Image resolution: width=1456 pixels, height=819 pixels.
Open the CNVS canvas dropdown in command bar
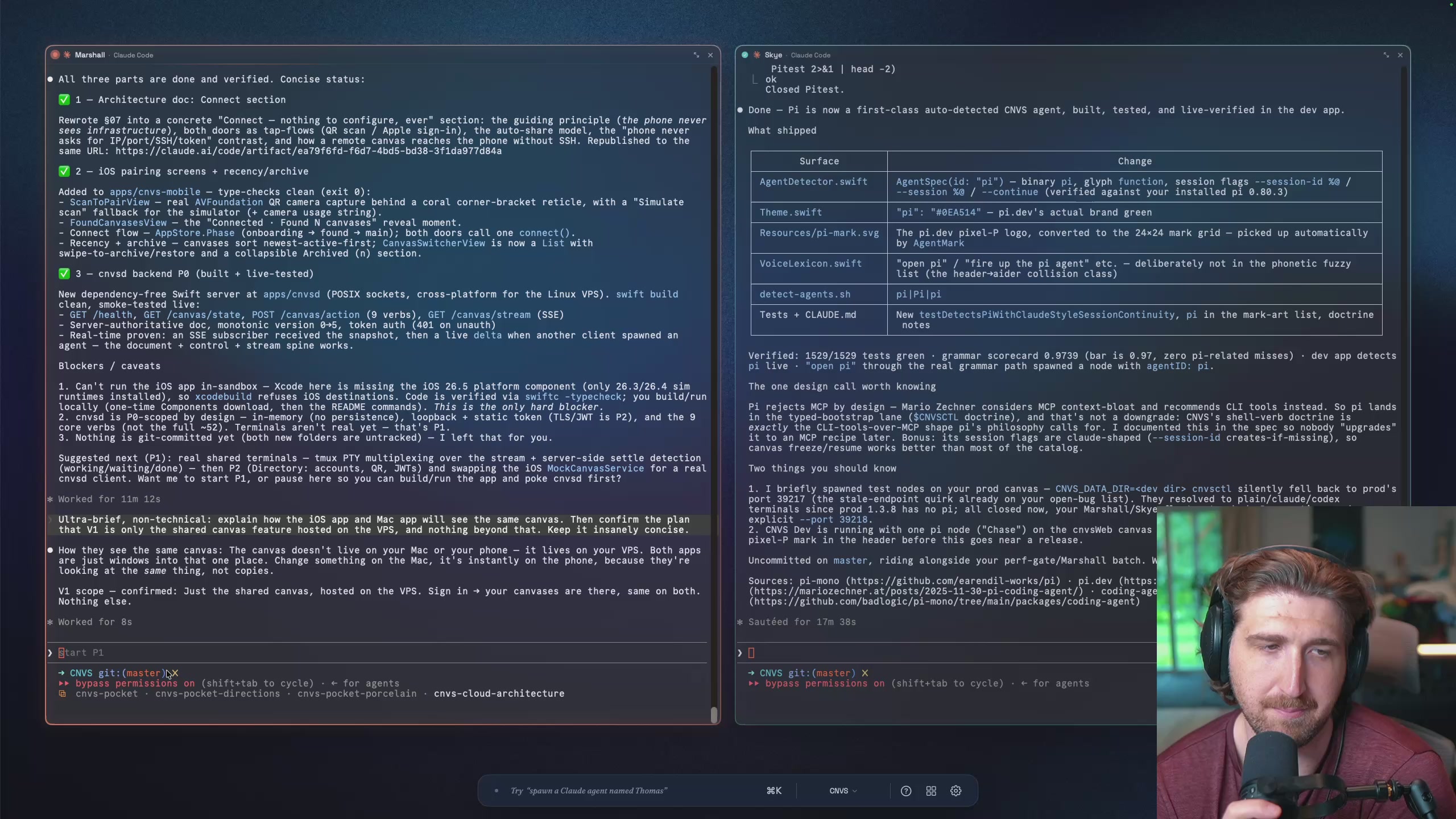point(843,791)
